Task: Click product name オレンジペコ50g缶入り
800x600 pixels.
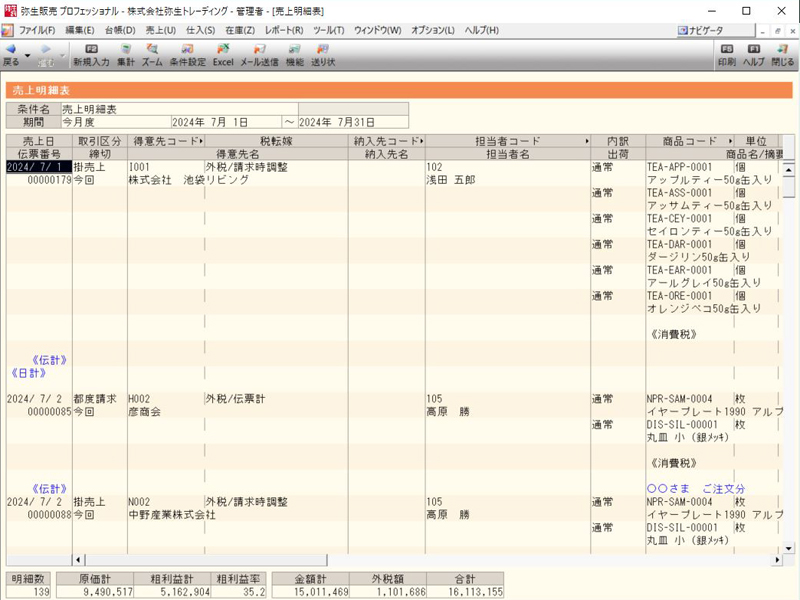Action: coord(704,309)
